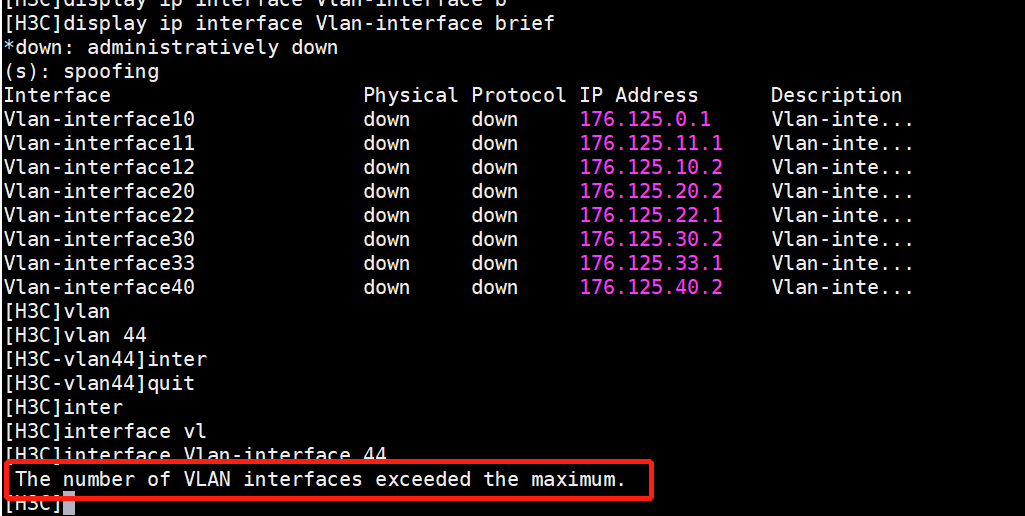Click the VLAN interfaces exceeded maximum error
Screen dimensions: 1025x516
(320, 480)
